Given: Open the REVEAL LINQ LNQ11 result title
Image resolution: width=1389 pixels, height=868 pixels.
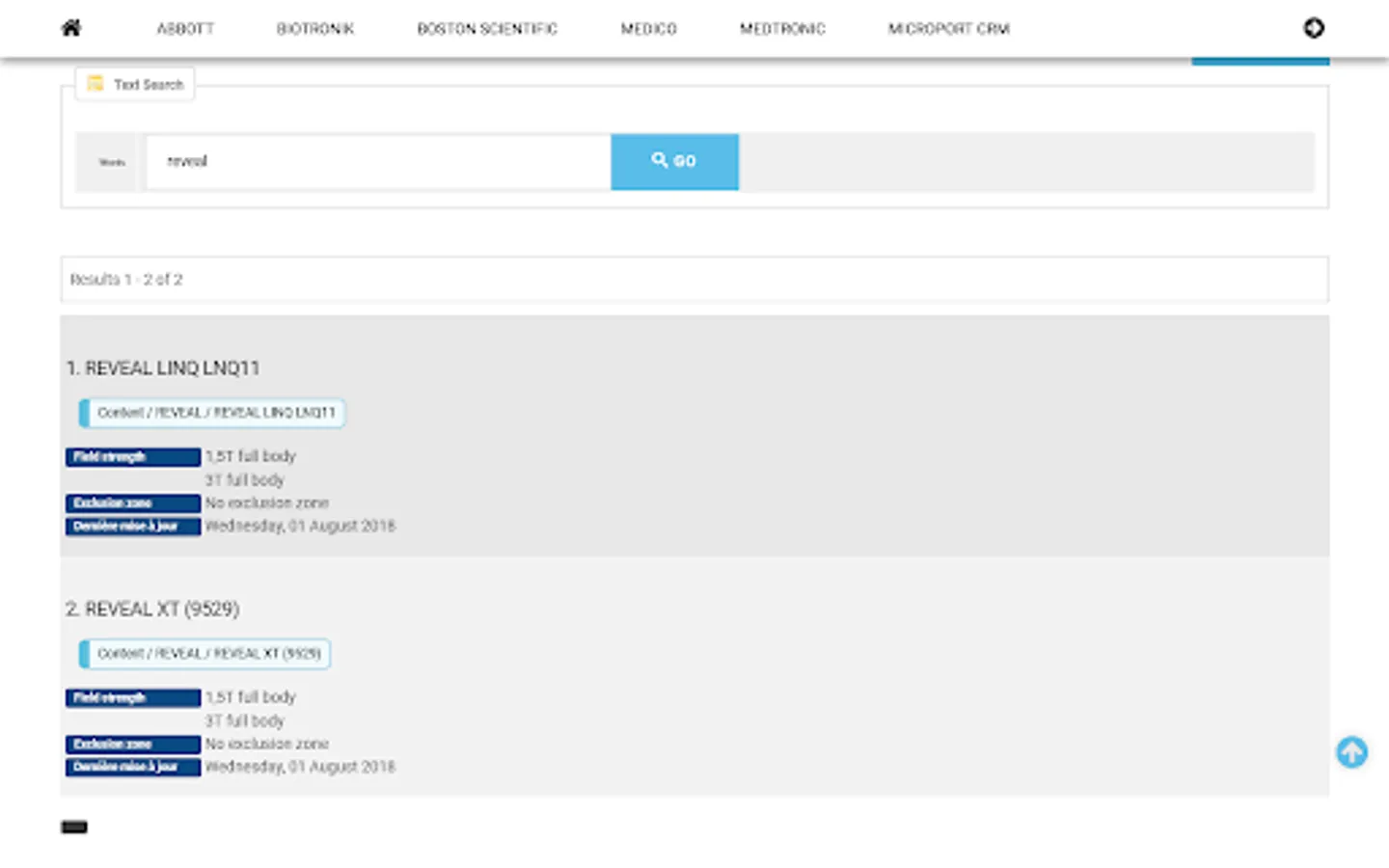Looking at the screenshot, I should [x=163, y=368].
